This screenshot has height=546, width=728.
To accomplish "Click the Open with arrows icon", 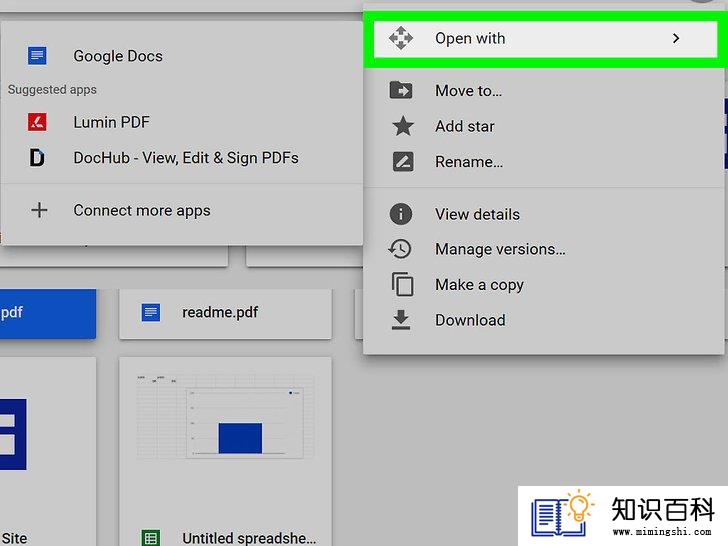I will [x=401, y=38].
